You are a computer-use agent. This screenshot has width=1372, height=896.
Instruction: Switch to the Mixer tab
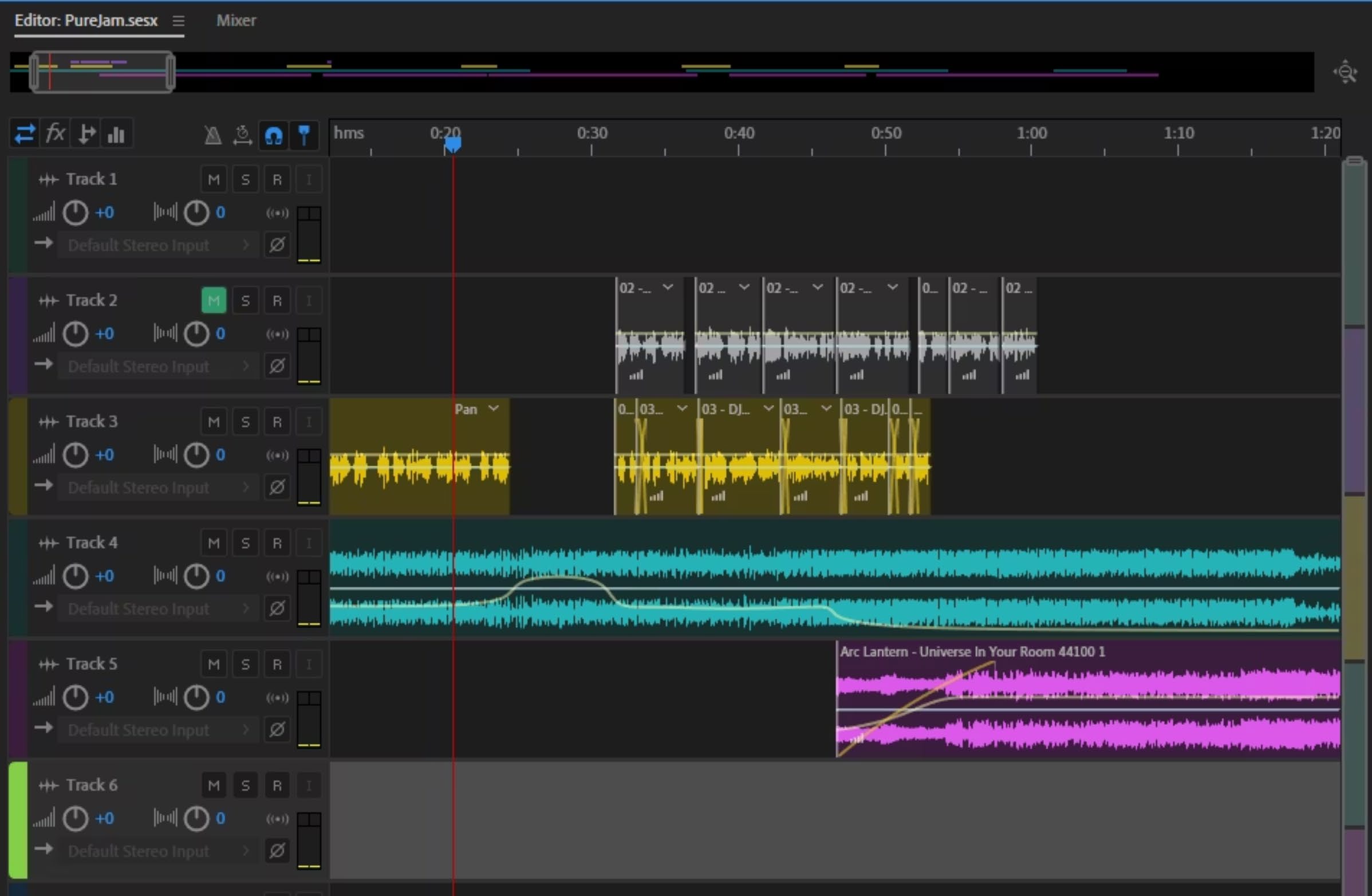236,21
